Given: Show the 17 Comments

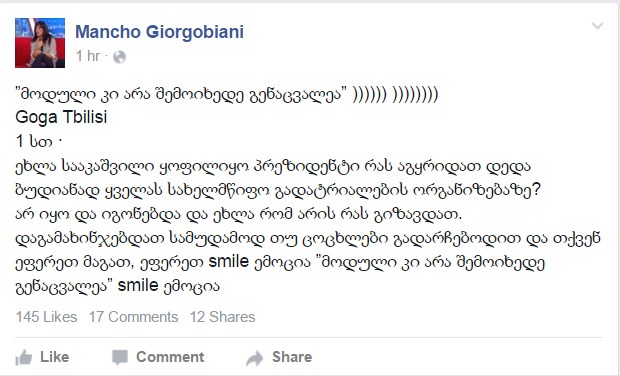Looking at the screenshot, I should (x=133, y=317).
